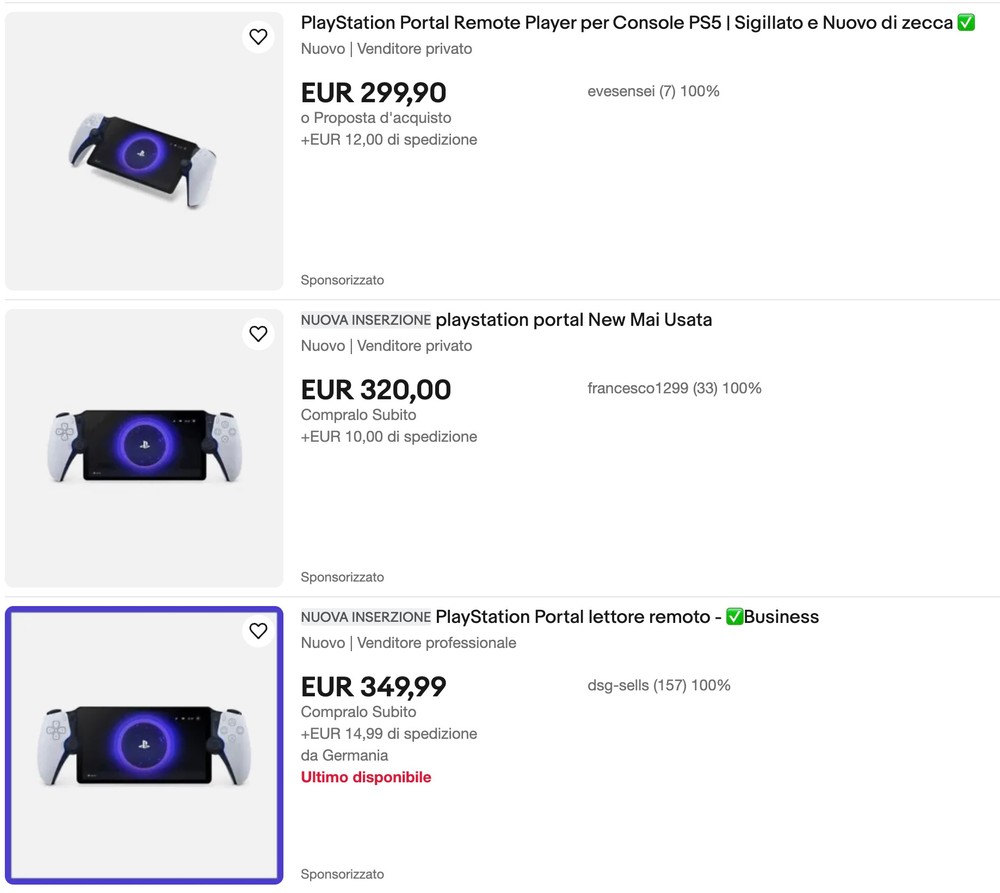Click the EUR 299,90 price
This screenshot has height=893, width=1000.
click(x=373, y=93)
